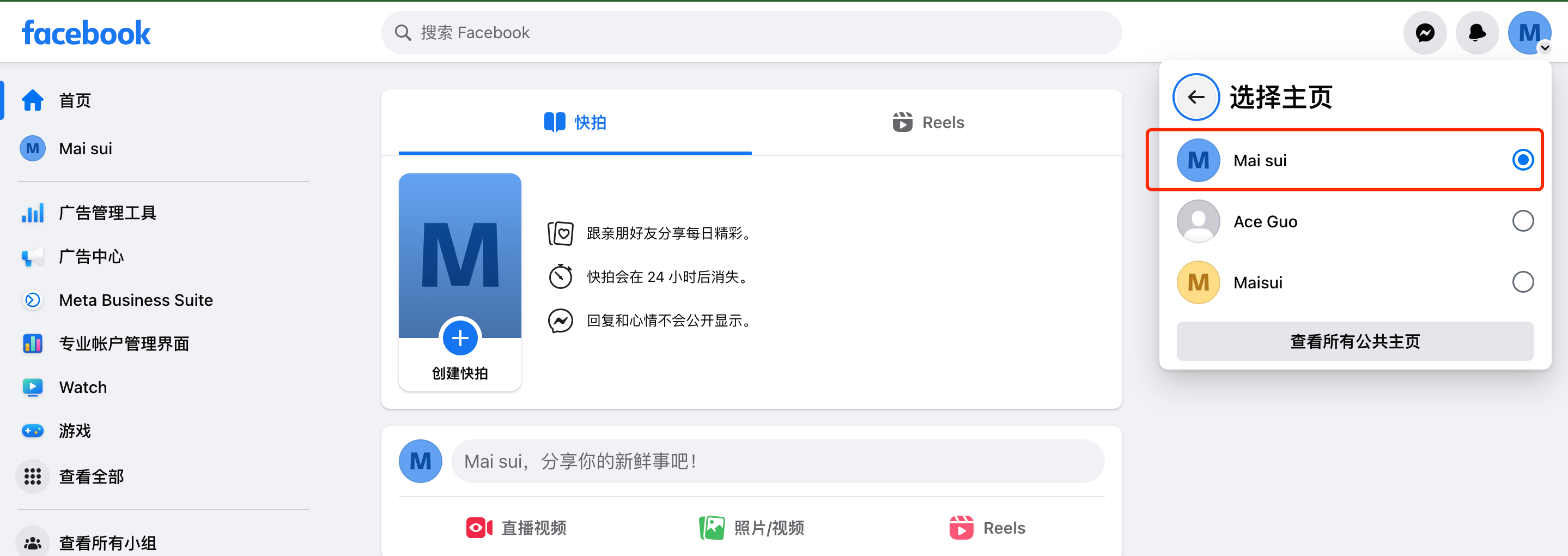This screenshot has height=556, width=1568.
Task: Select the Ace Guo radio button
Action: pyautogui.click(x=1522, y=221)
